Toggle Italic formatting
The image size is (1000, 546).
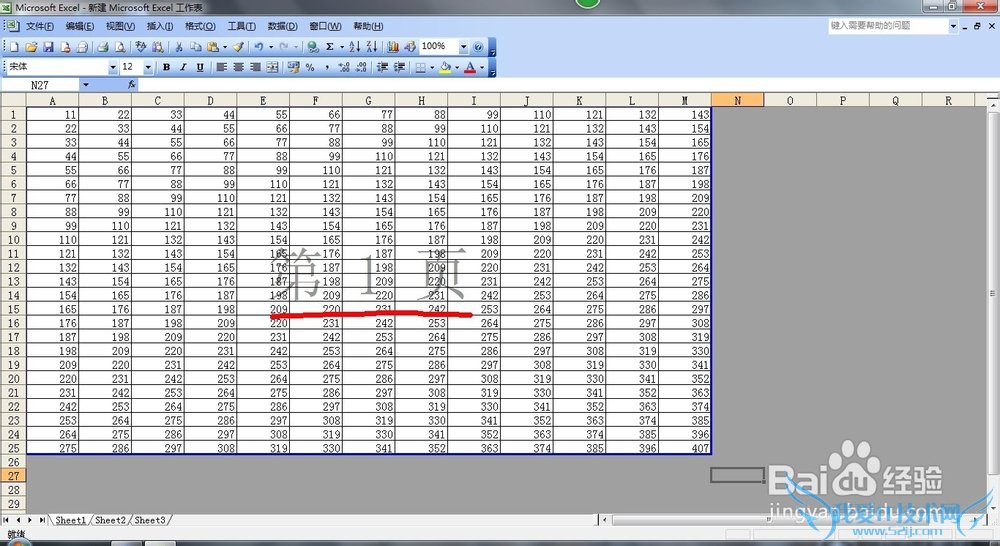click(x=183, y=68)
